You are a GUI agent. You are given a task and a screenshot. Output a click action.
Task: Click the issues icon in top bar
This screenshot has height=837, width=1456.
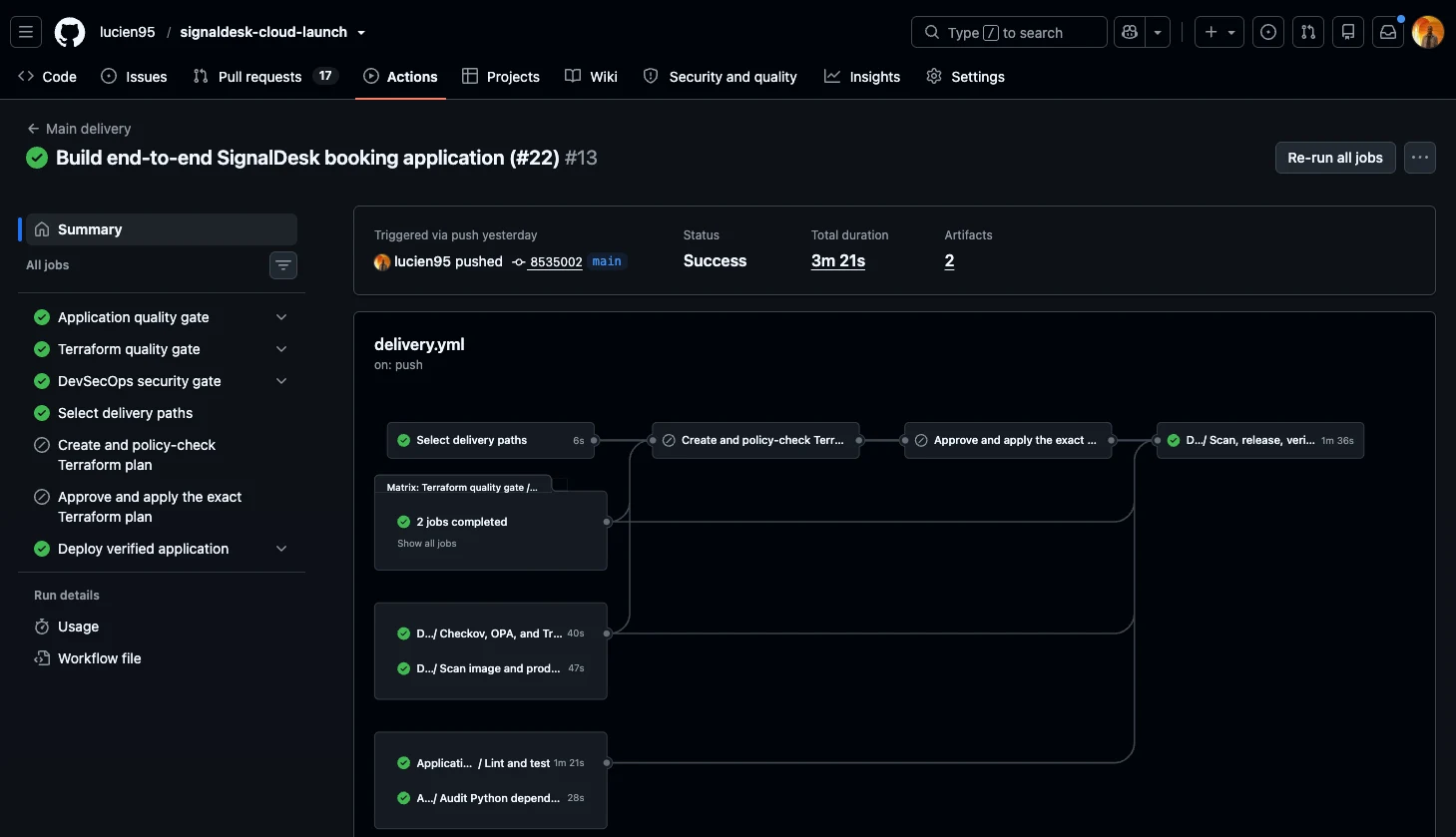(x=1268, y=32)
